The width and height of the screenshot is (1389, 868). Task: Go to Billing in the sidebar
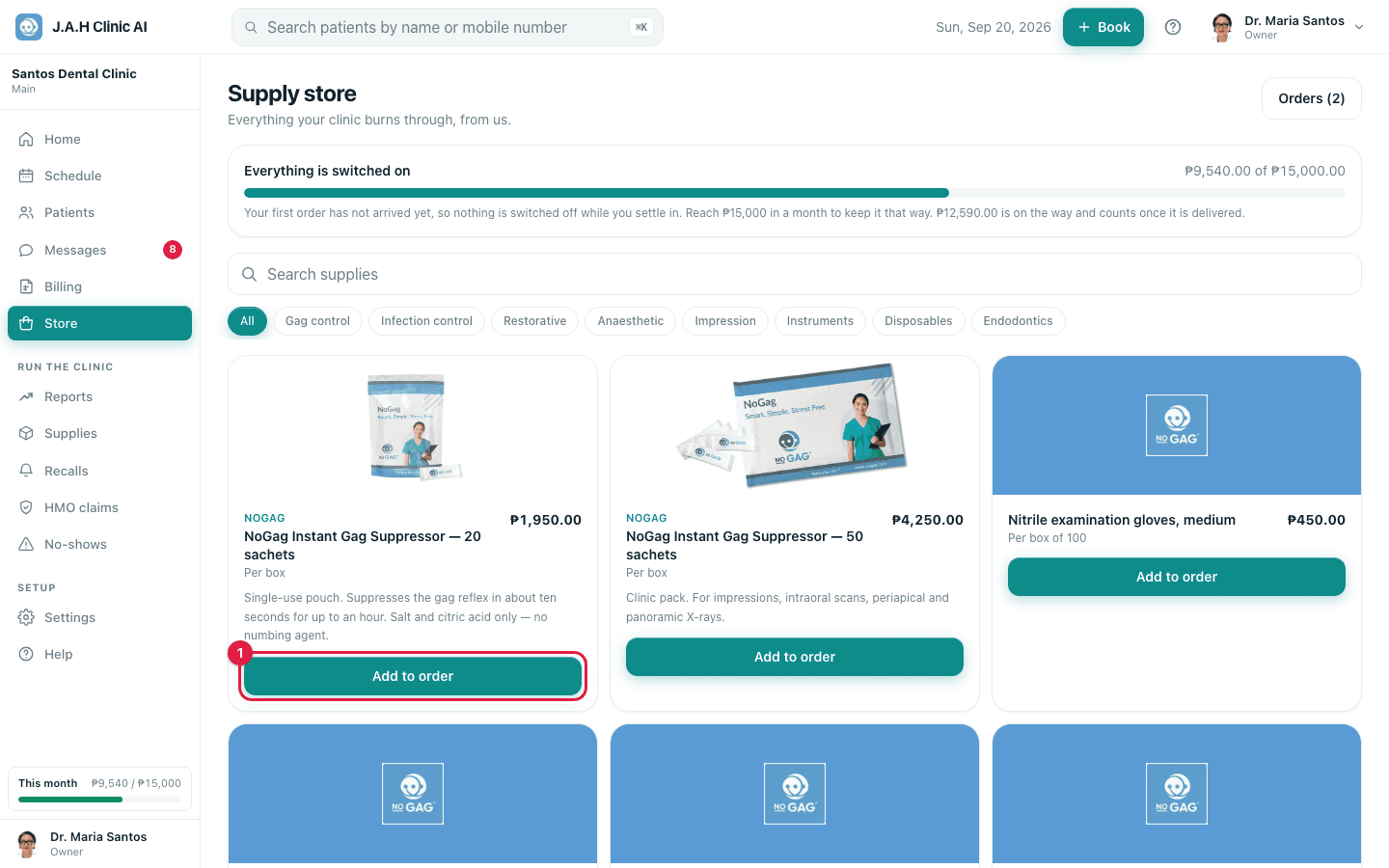tap(99, 286)
